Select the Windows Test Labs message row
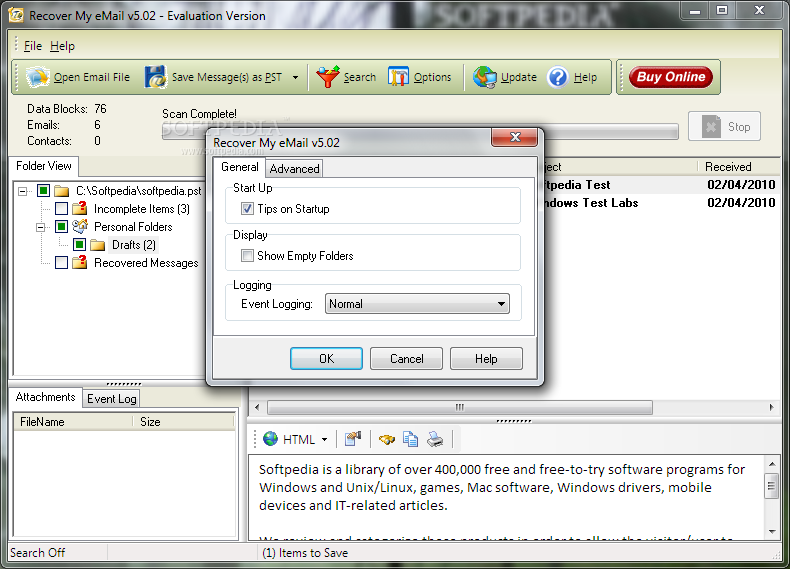790x569 pixels. pos(662,203)
